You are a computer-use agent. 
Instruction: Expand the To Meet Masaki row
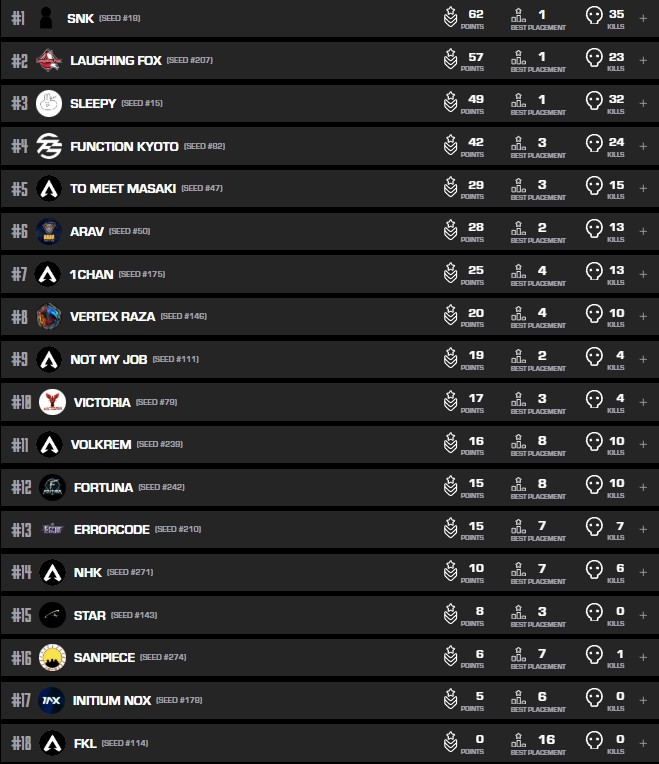click(642, 188)
